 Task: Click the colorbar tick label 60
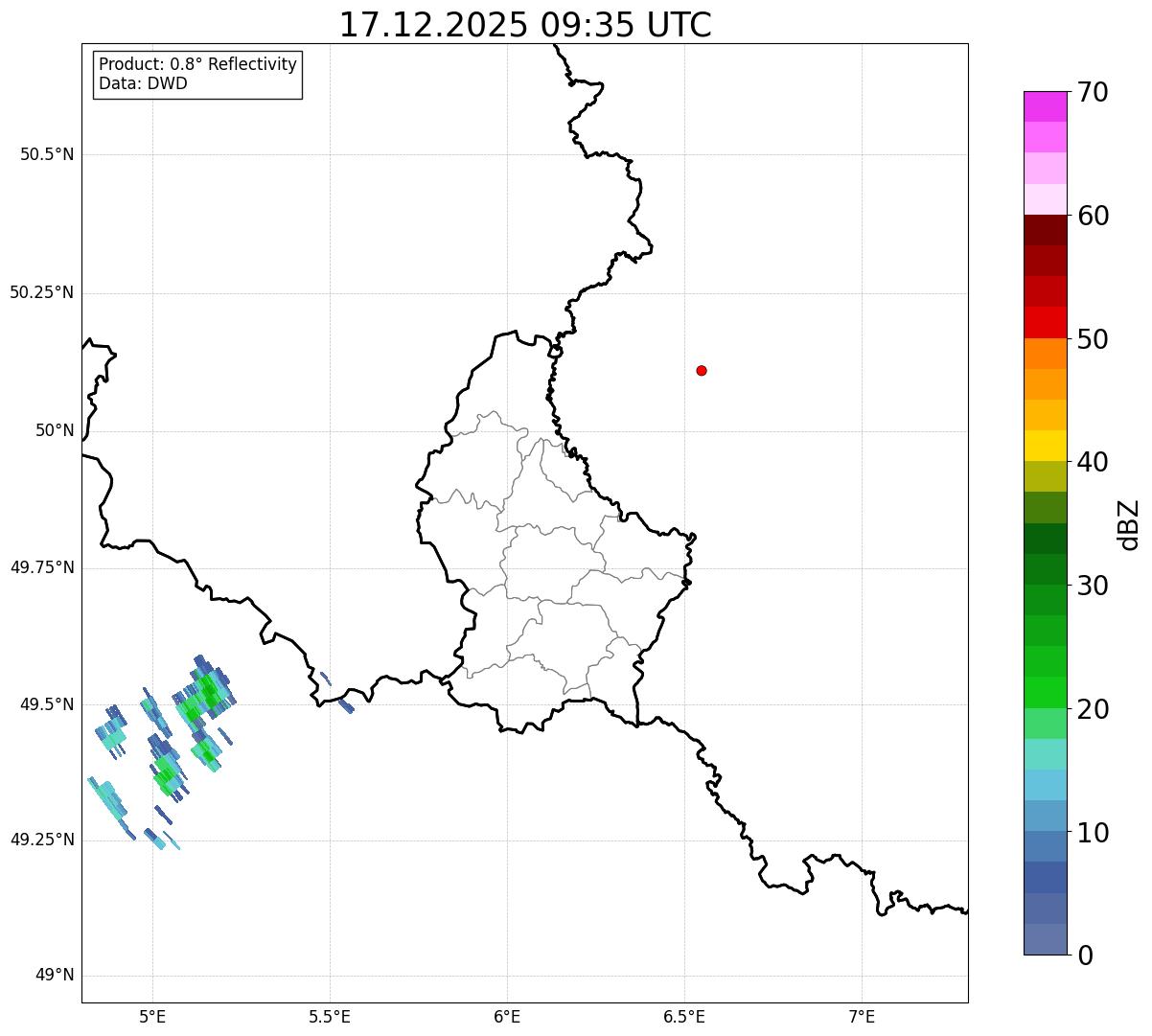(x=1093, y=216)
